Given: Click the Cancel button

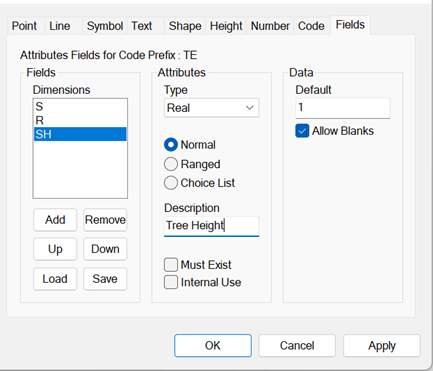Looking at the screenshot, I should pyautogui.click(x=297, y=346).
